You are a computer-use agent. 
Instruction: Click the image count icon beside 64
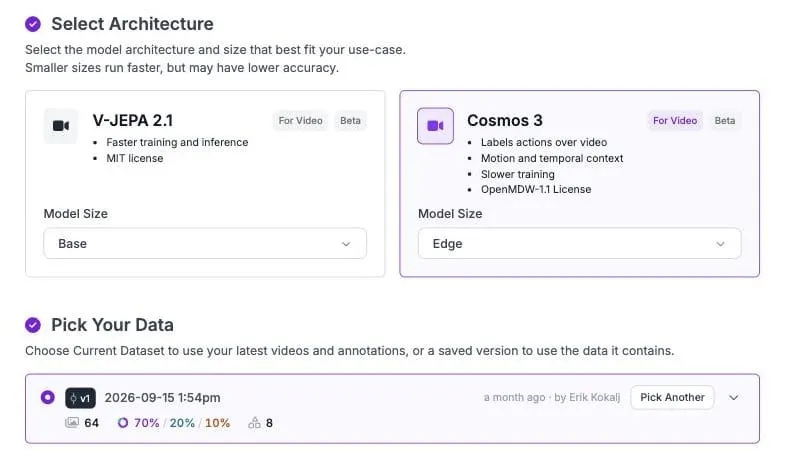(72, 422)
